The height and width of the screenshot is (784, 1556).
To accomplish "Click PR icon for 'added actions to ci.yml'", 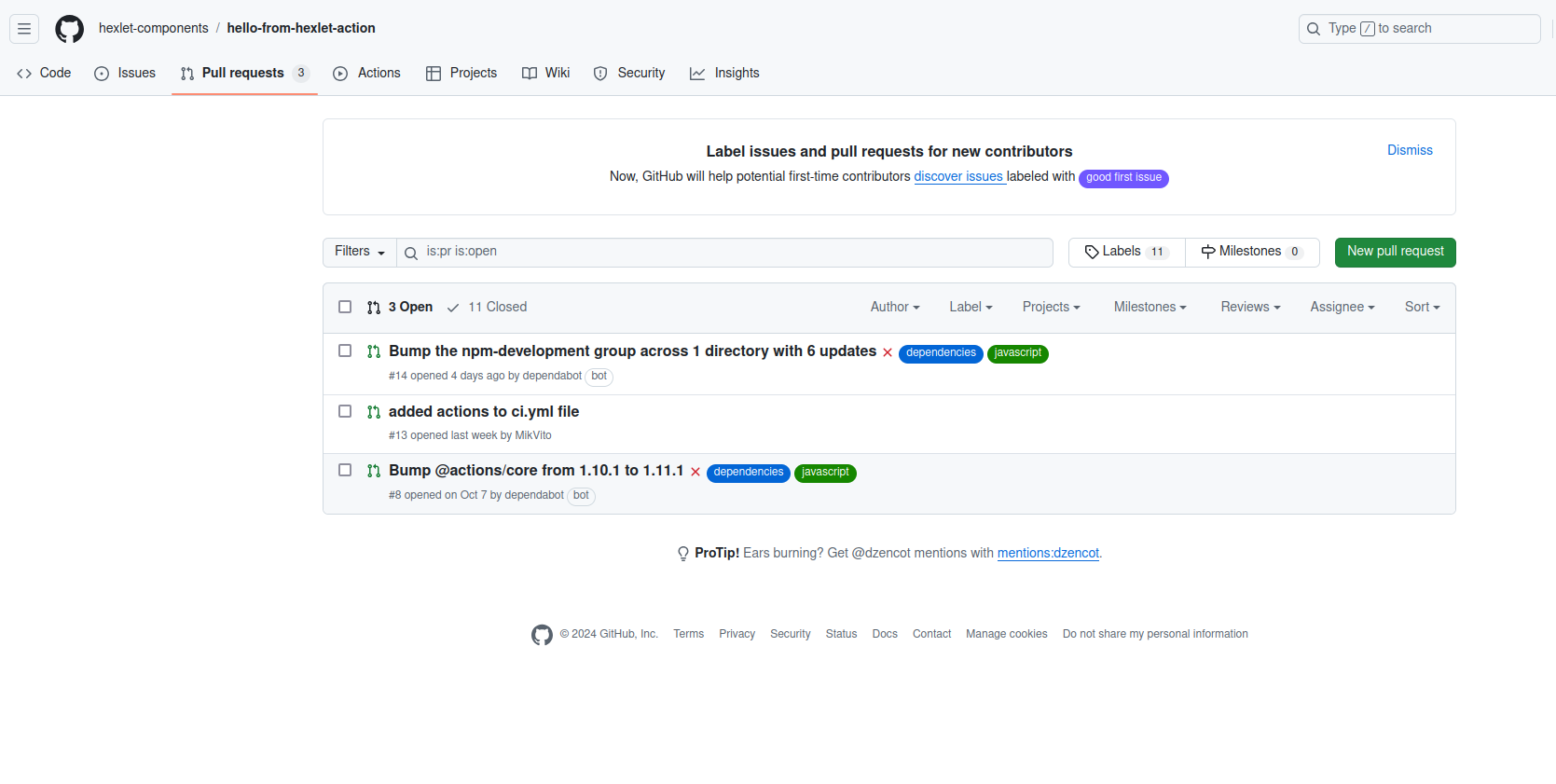I will tap(374, 412).
